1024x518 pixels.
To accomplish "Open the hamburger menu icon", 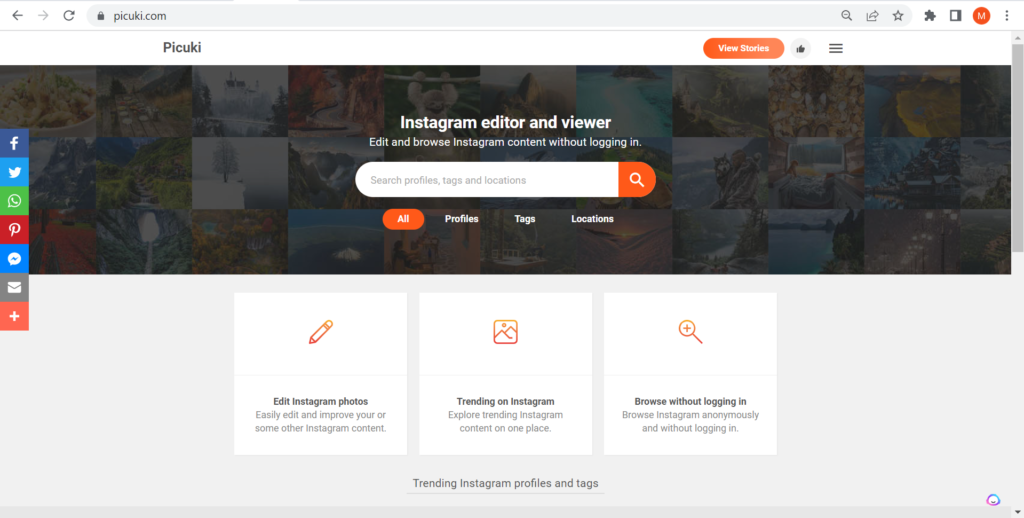I will click(836, 48).
